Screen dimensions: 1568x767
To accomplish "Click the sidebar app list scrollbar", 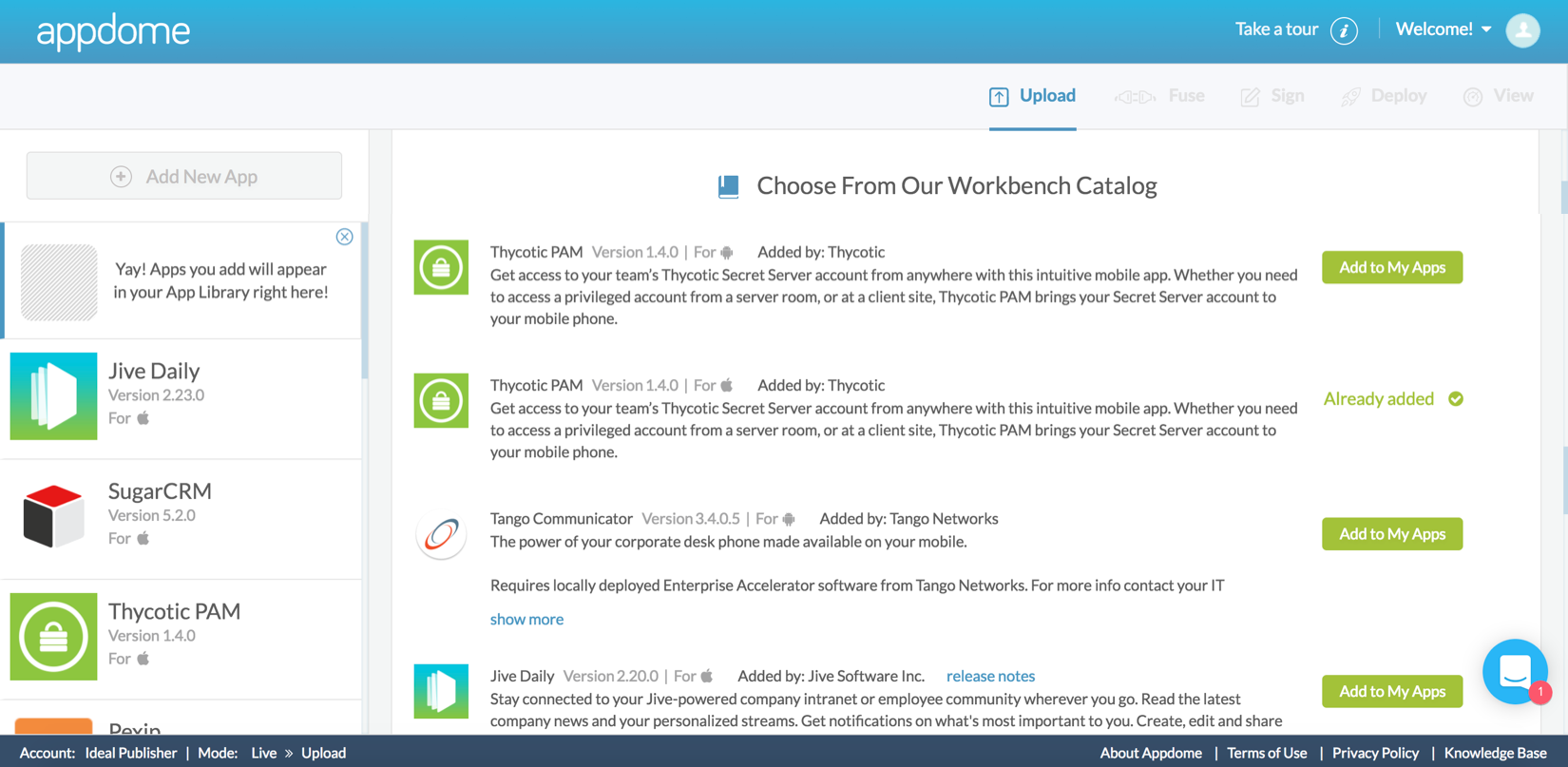I will pos(365,300).
